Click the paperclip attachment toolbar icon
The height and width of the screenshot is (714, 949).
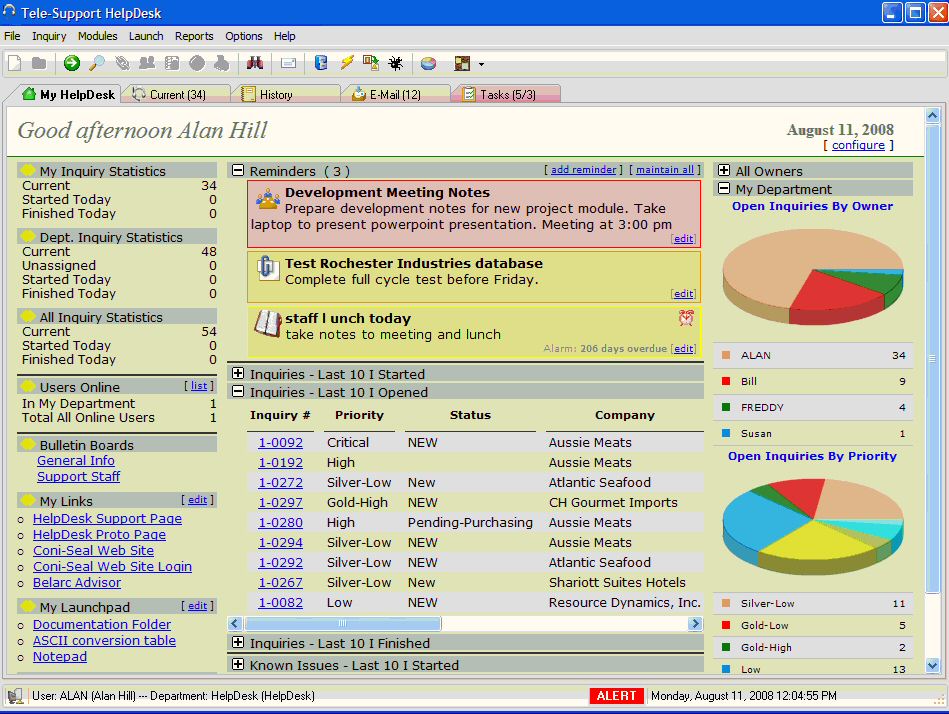(x=122, y=63)
